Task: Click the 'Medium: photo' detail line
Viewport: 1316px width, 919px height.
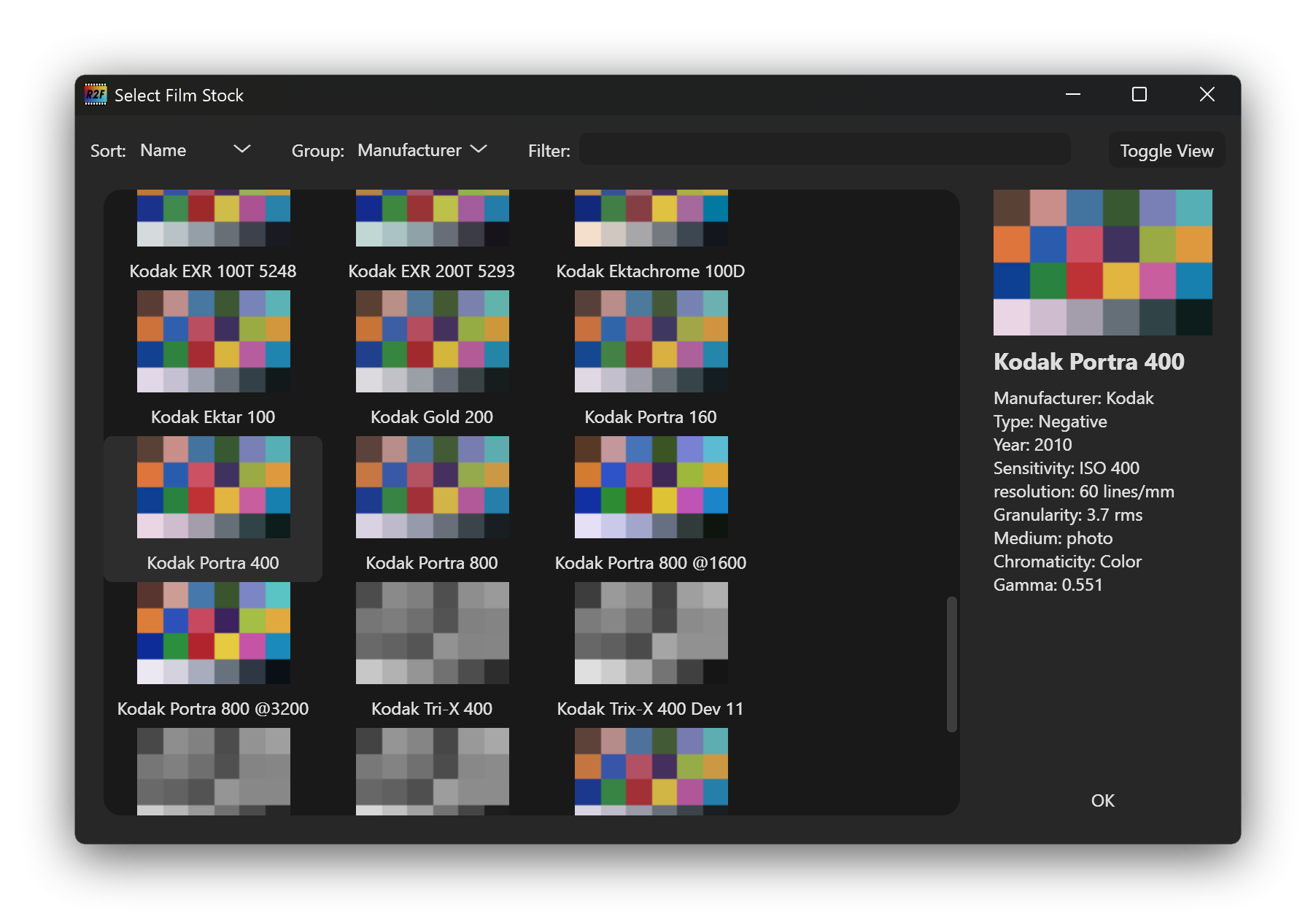Action: coord(1053,538)
